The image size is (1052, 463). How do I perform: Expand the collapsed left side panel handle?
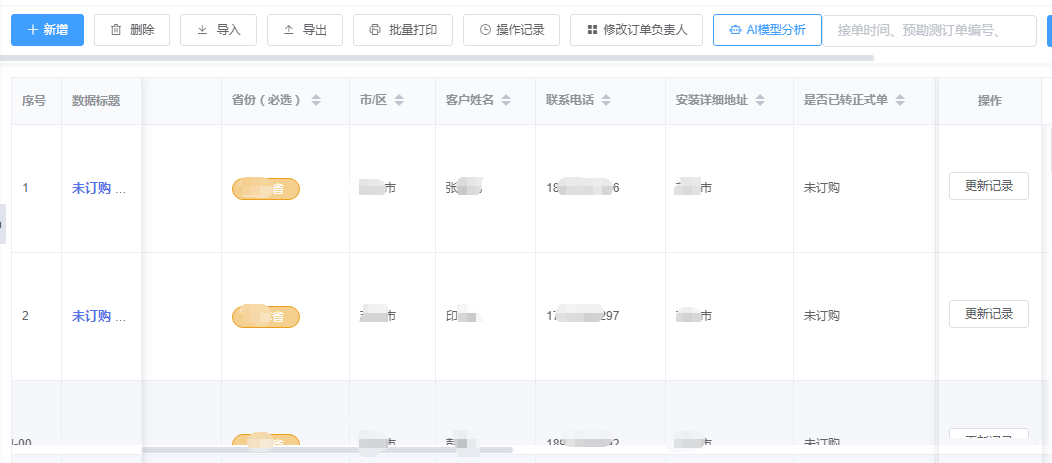3,223
